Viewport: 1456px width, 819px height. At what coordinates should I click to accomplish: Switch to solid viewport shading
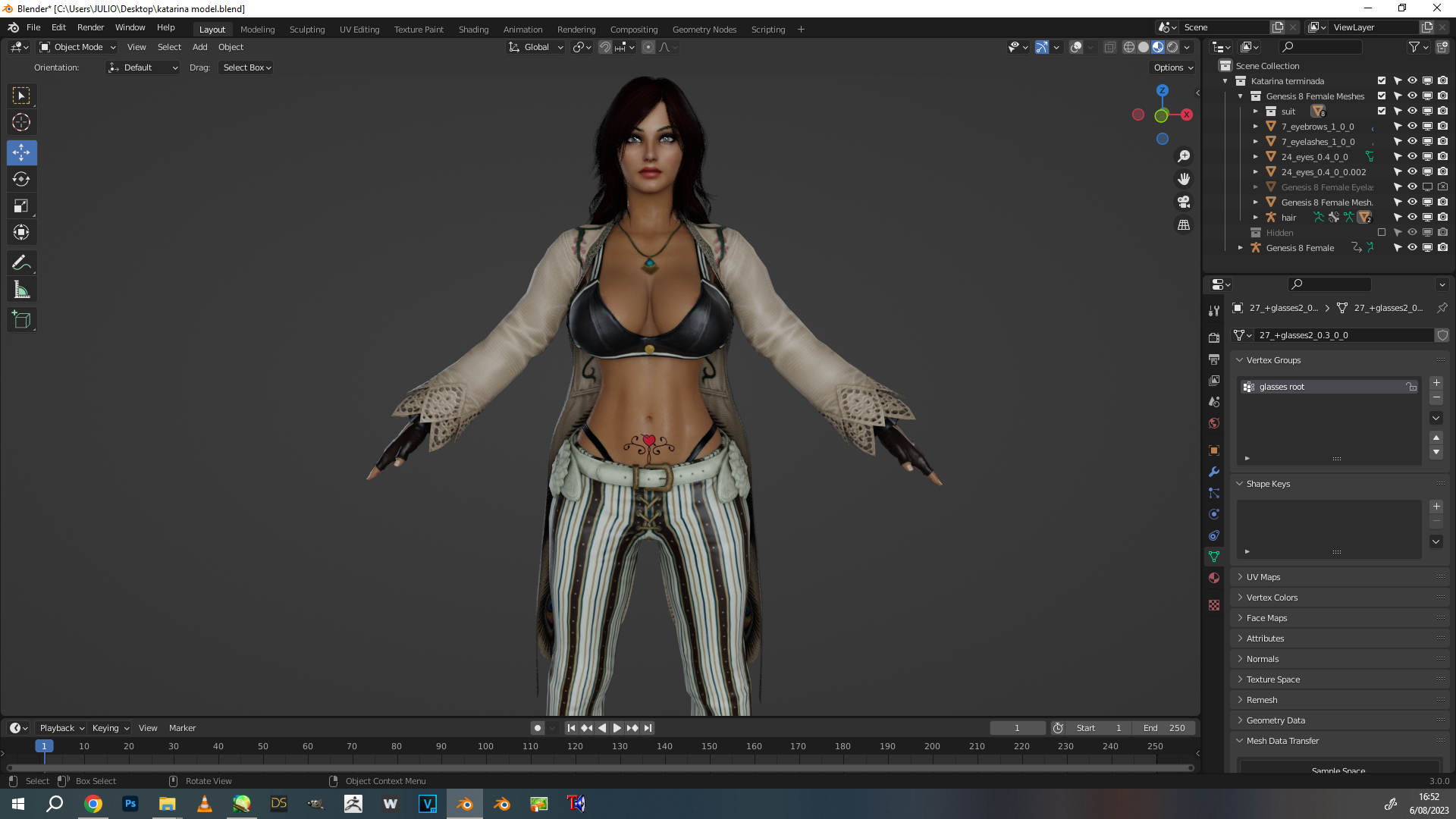pyautogui.click(x=1144, y=47)
